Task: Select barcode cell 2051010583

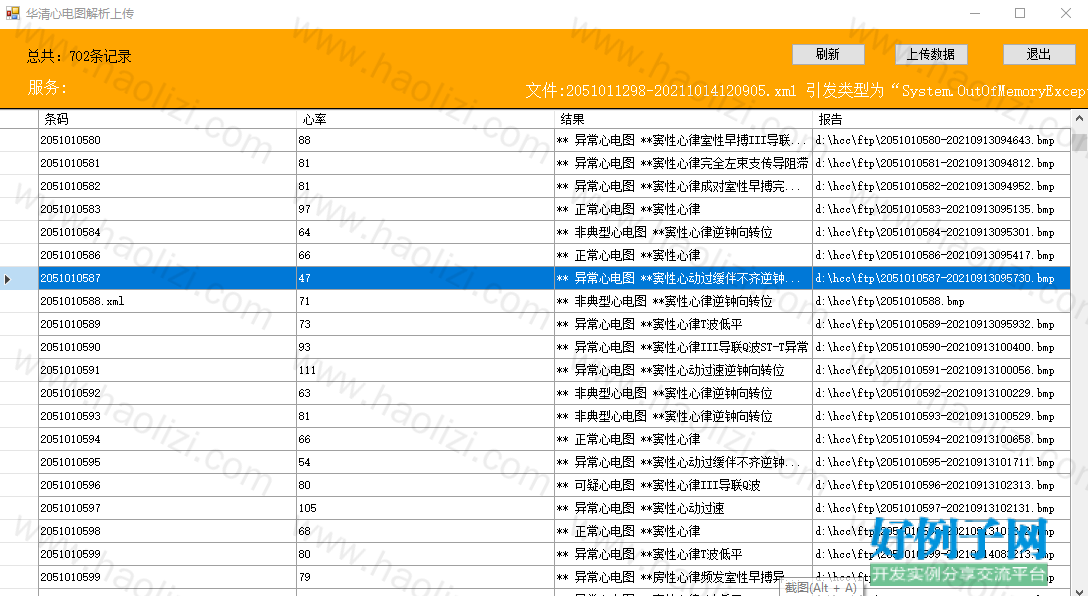Action: [167, 209]
